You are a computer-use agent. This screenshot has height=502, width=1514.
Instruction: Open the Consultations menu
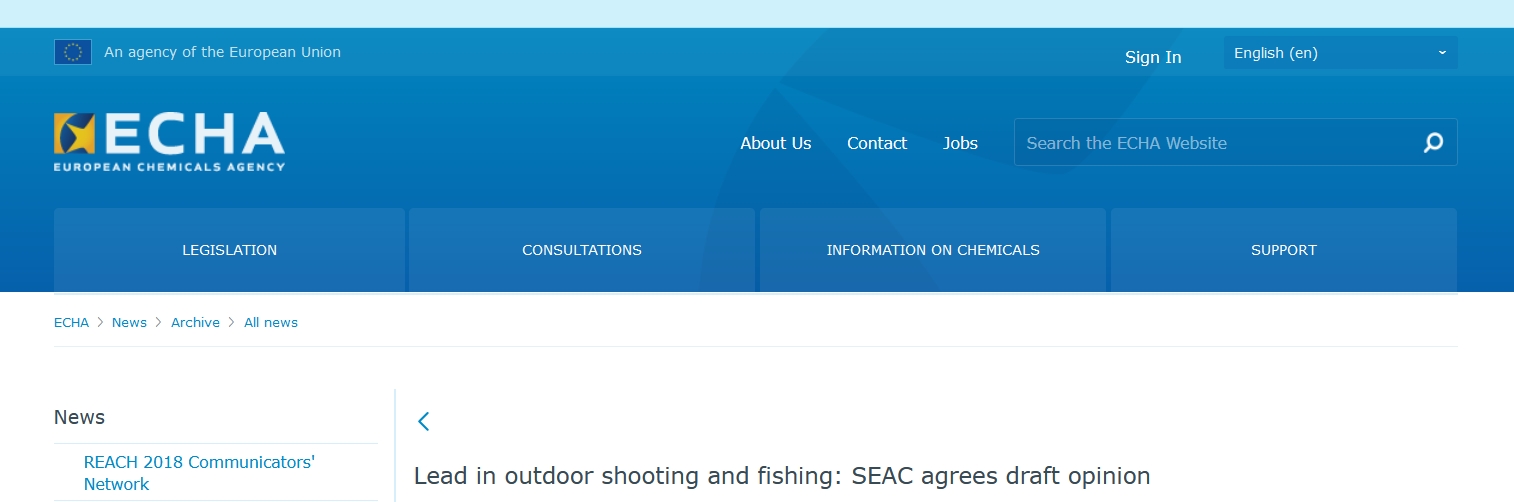point(582,250)
